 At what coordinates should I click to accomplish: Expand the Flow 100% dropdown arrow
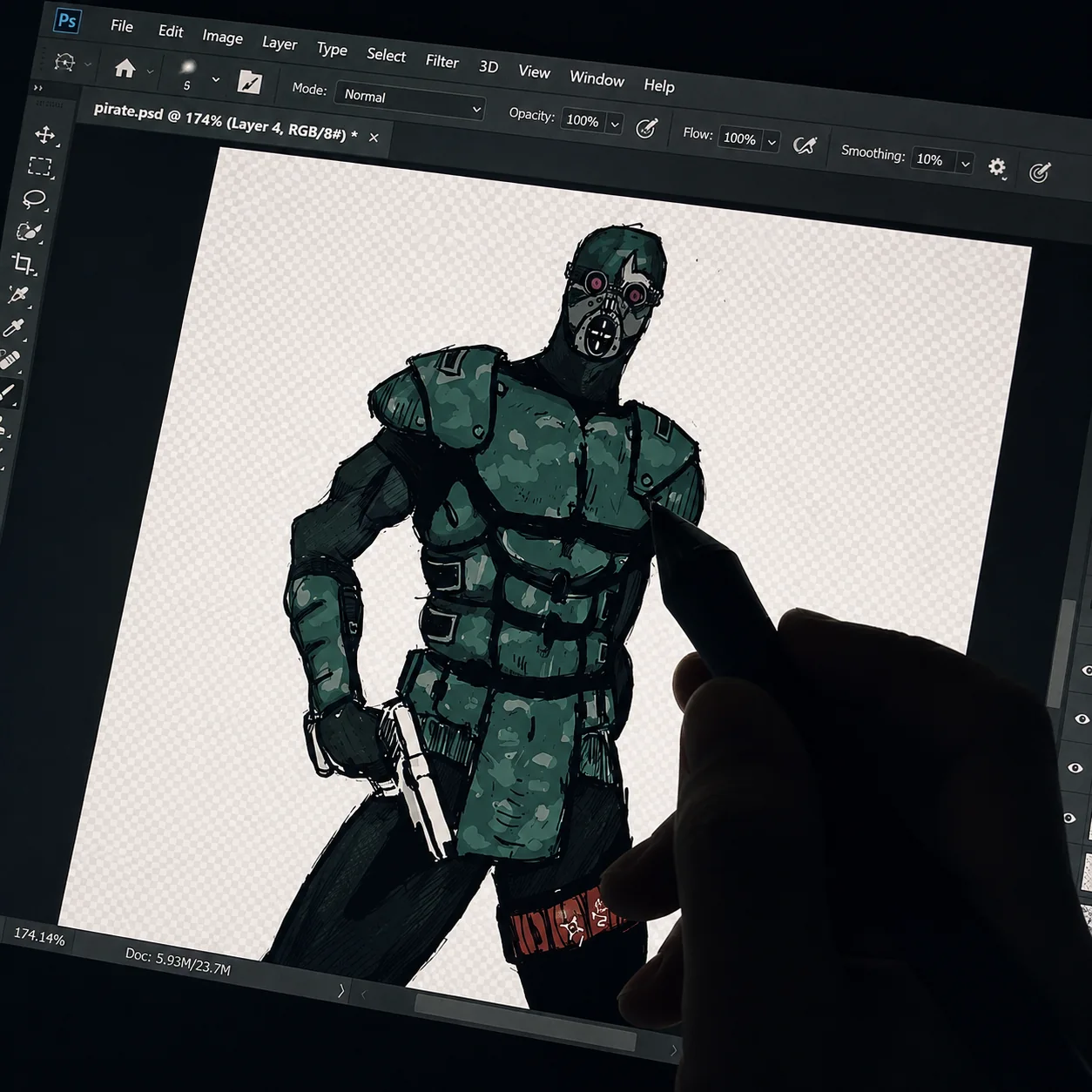tap(772, 142)
